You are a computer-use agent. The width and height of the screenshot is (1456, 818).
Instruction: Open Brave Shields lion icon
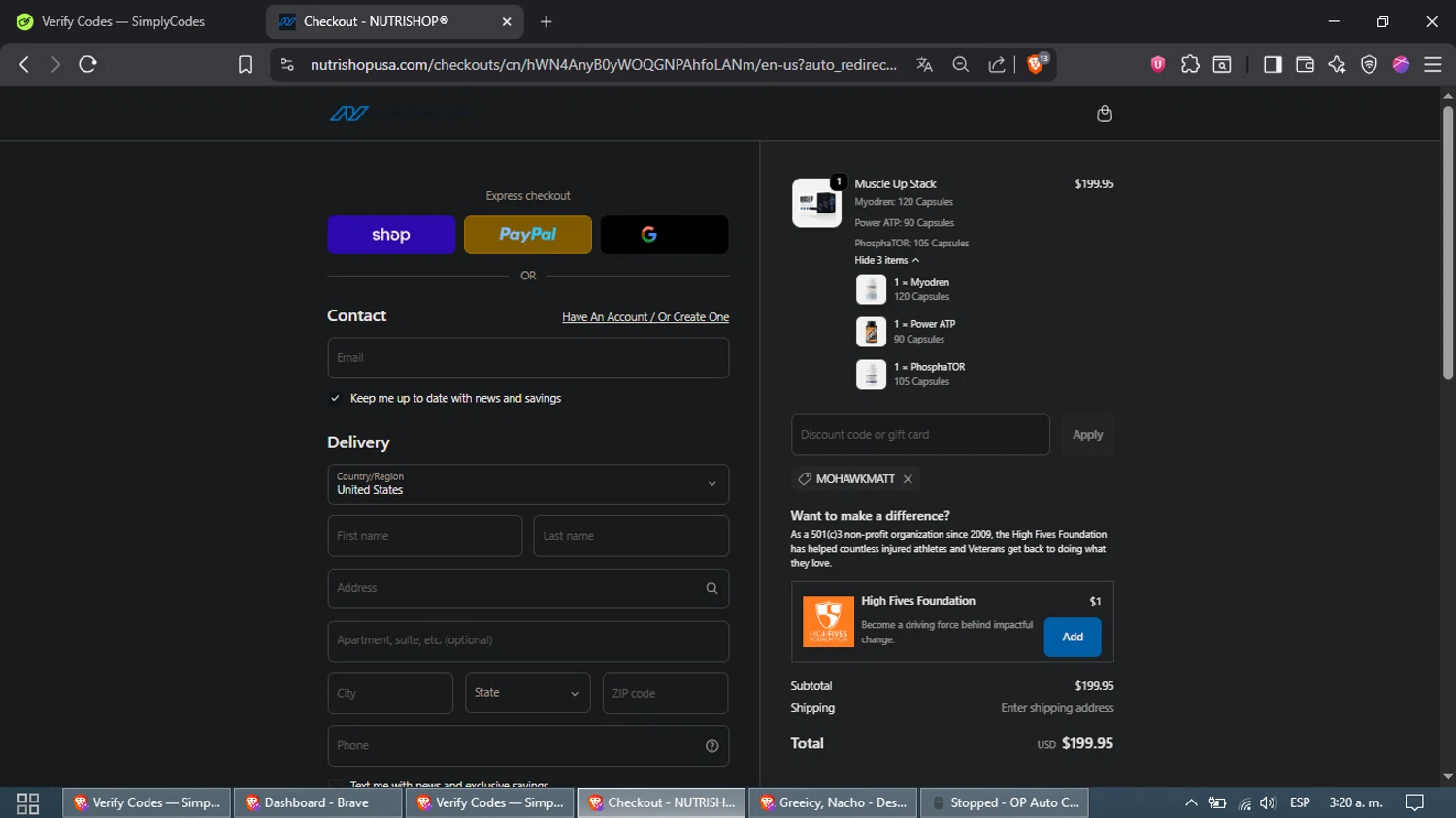(x=1037, y=64)
